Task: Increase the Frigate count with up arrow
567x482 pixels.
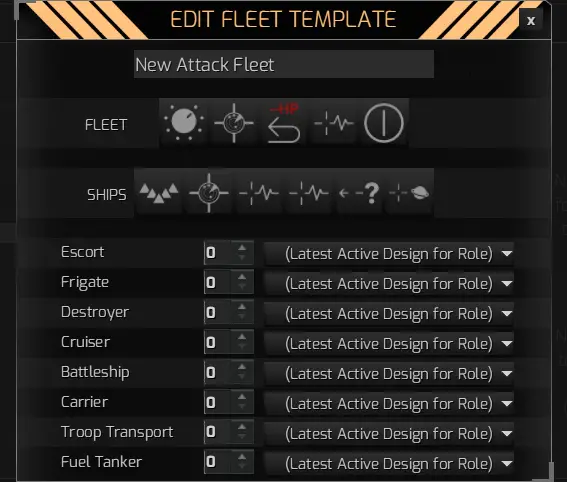Action: coord(242,278)
